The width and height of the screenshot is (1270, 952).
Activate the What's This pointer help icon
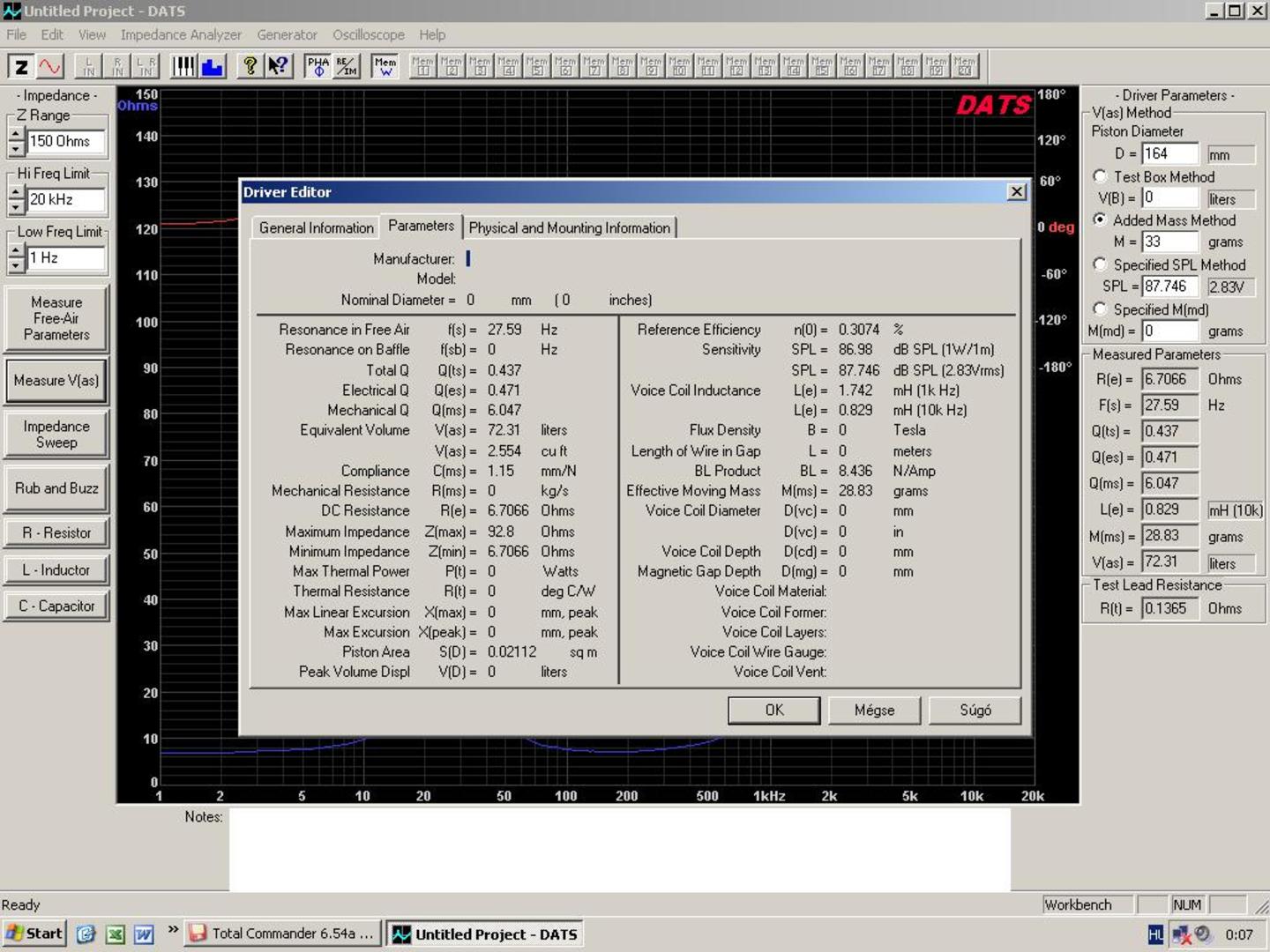[x=279, y=67]
